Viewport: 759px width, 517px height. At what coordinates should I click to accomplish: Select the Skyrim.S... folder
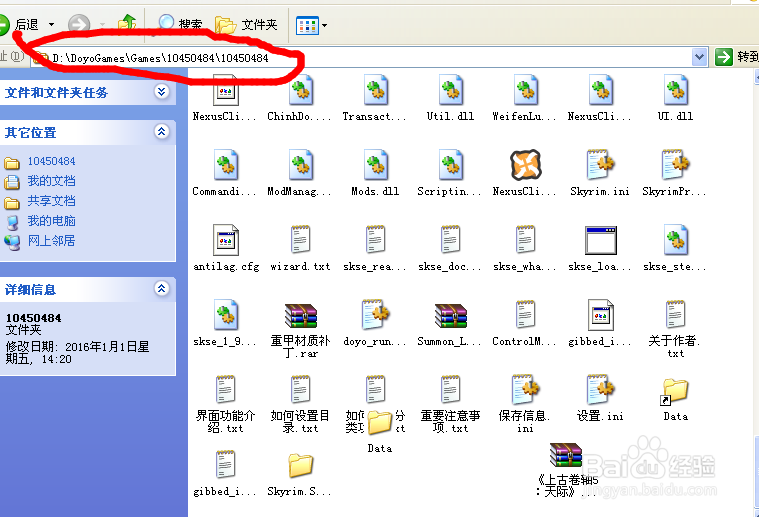tap(300, 473)
